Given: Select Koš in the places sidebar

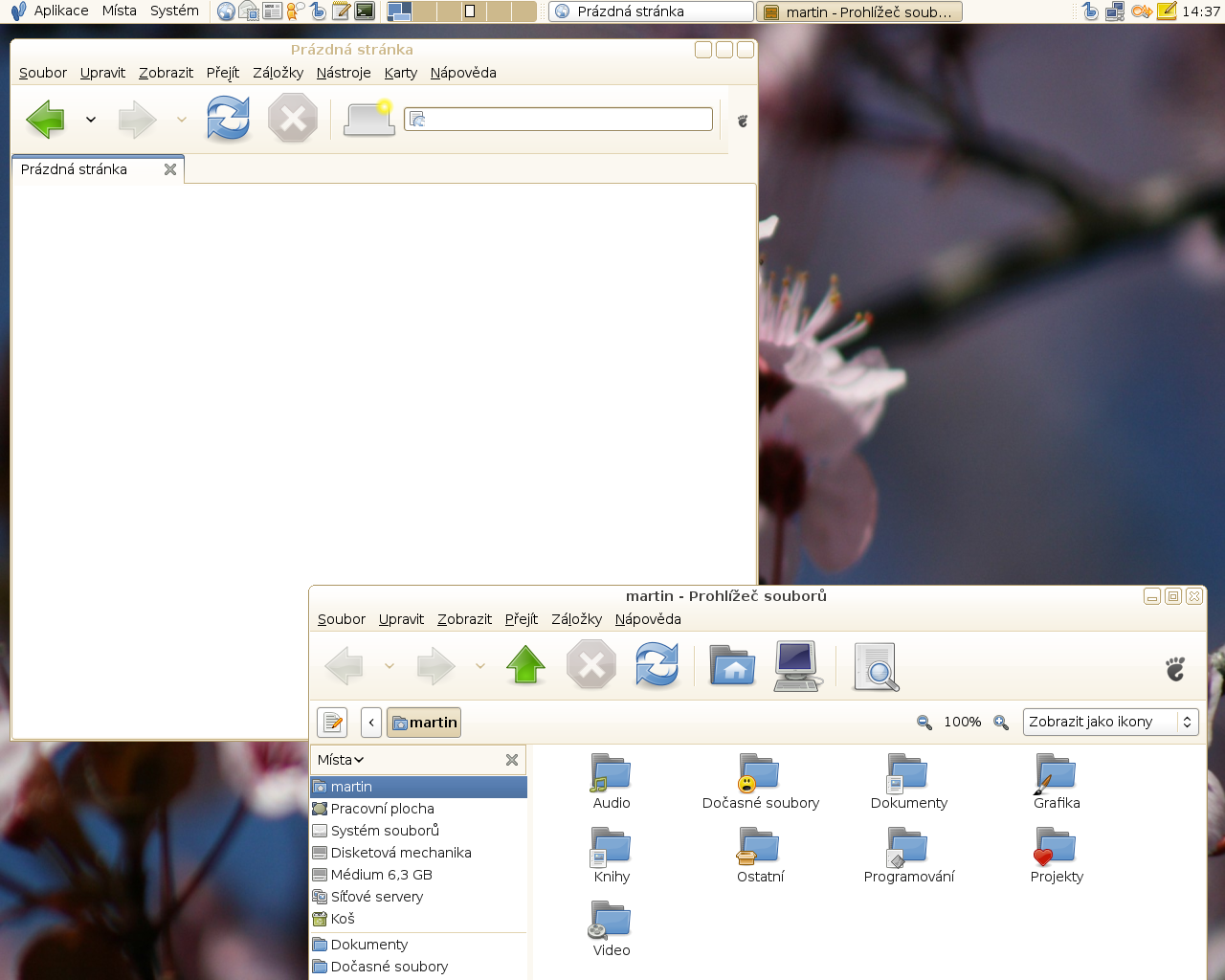Looking at the screenshot, I should [342, 919].
